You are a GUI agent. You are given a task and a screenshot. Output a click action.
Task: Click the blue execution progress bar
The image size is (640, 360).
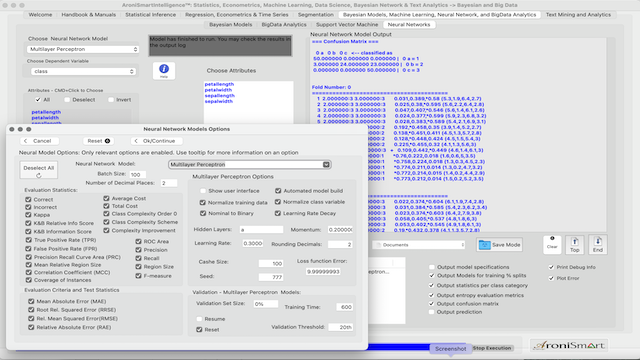point(399,347)
